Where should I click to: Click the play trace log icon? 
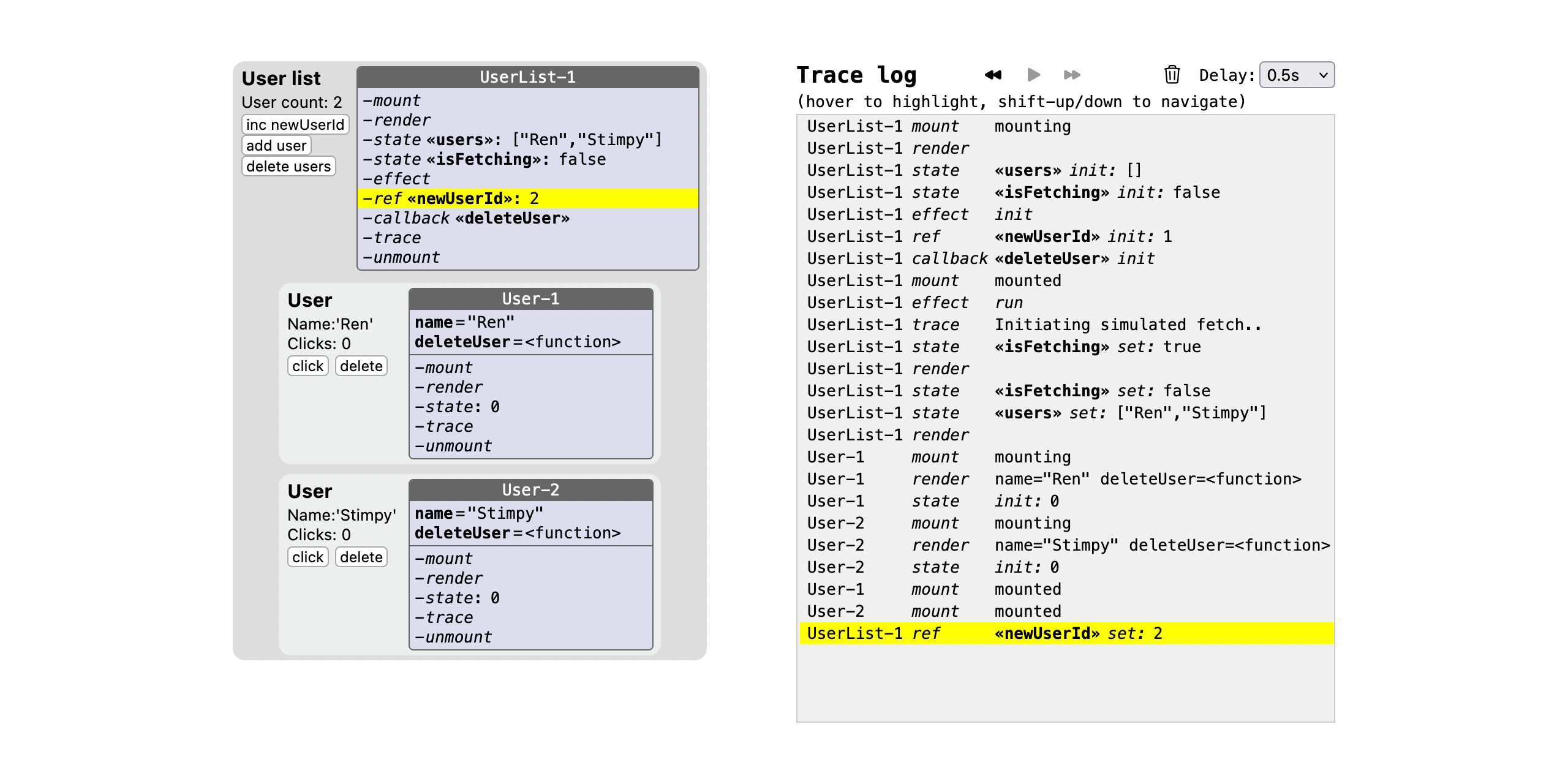click(x=1033, y=75)
